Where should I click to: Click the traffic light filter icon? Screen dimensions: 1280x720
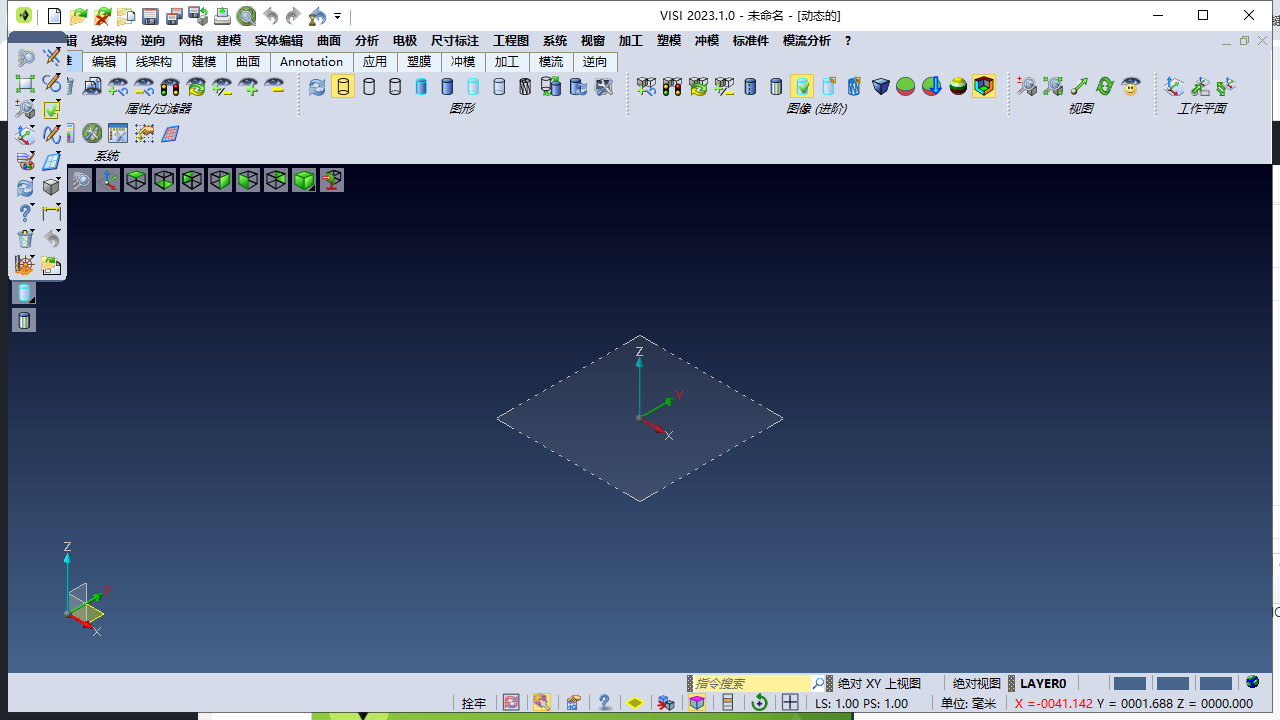coord(170,87)
